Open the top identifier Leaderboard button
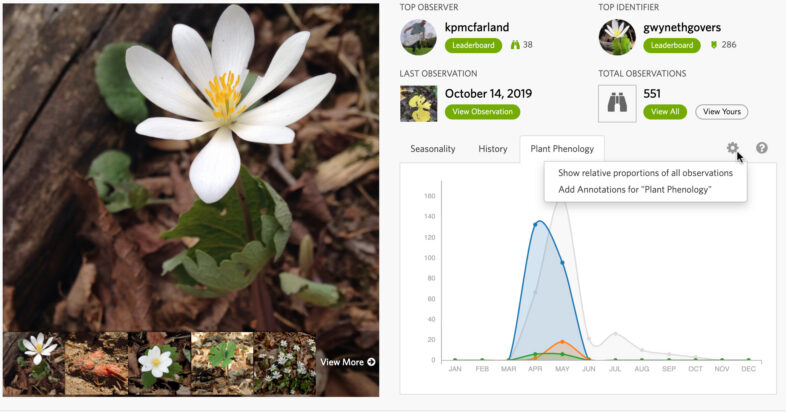 [671, 45]
